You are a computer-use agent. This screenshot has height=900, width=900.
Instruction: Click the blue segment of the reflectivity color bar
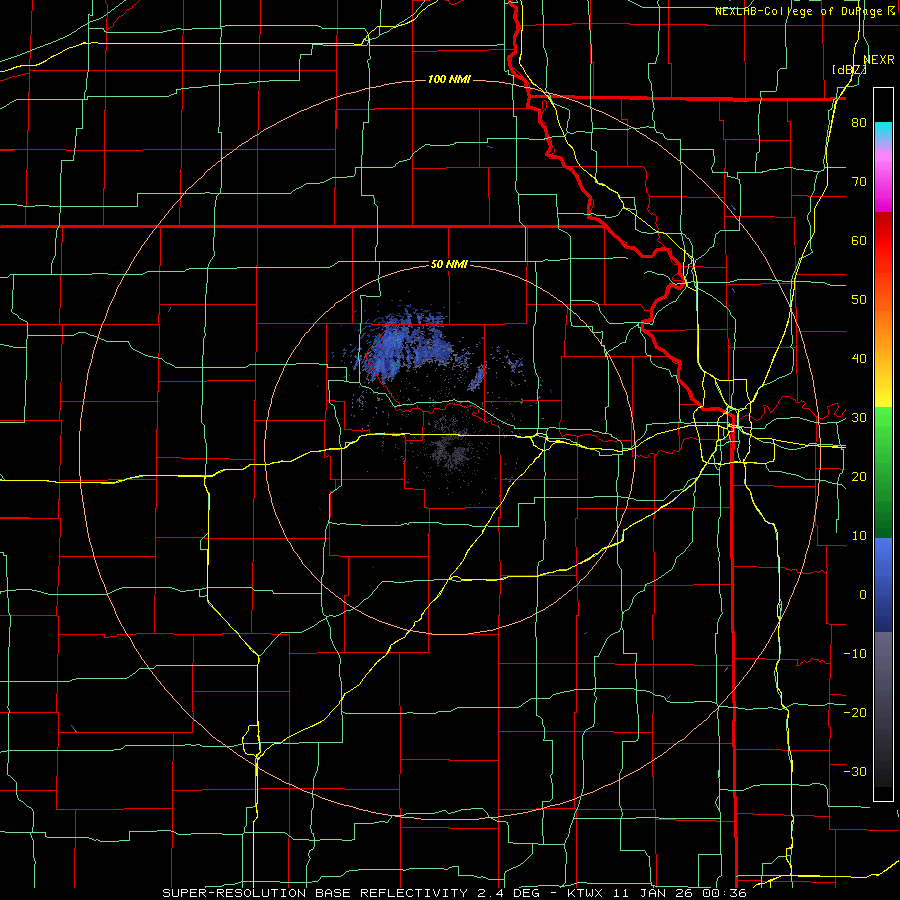(883, 585)
